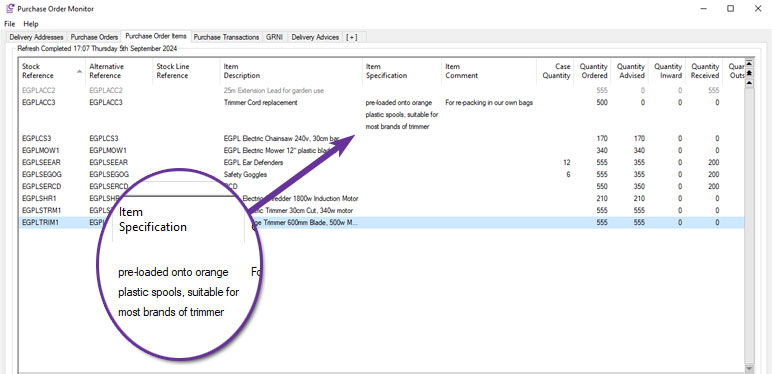Minimize the Purchase Order Monitor window
The width and height of the screenshot is (772, 374).
(x=704, y=8)
